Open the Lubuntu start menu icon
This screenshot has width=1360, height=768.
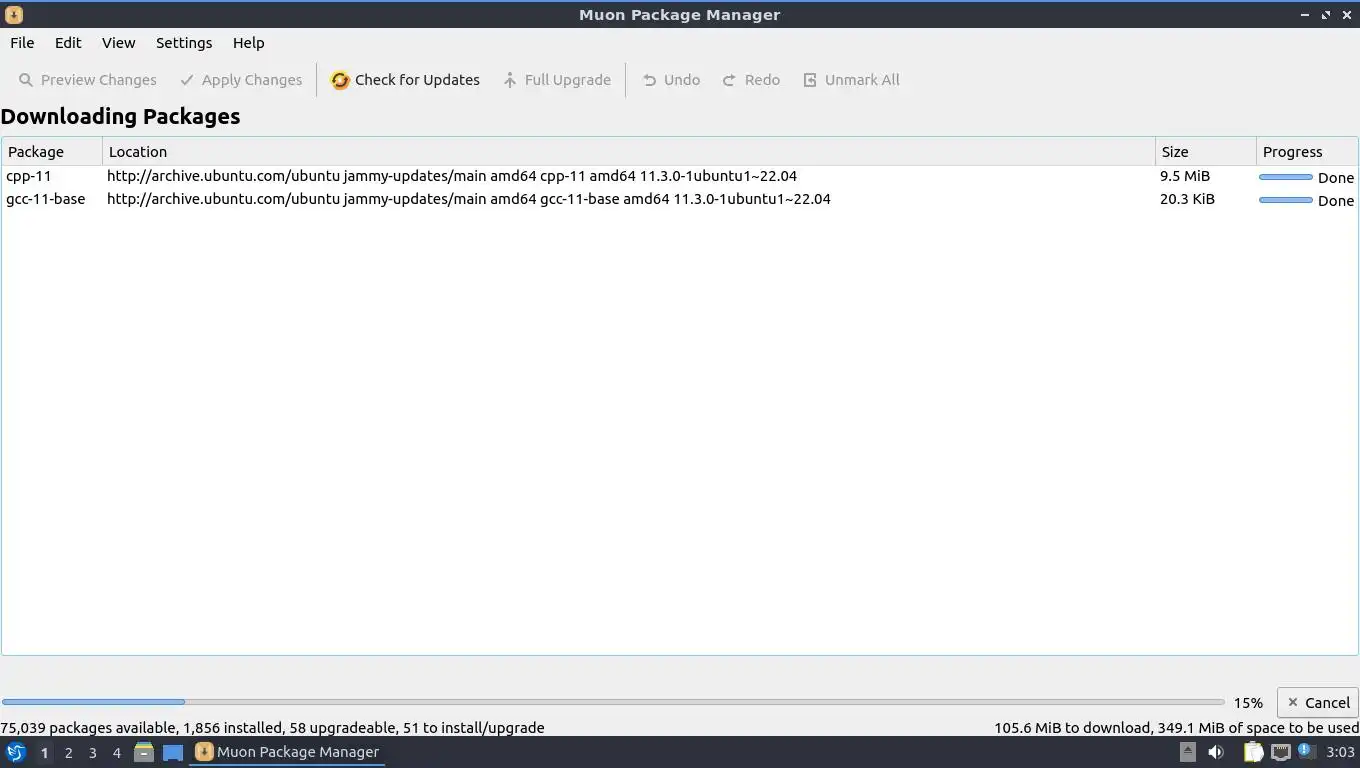(15, 752)
